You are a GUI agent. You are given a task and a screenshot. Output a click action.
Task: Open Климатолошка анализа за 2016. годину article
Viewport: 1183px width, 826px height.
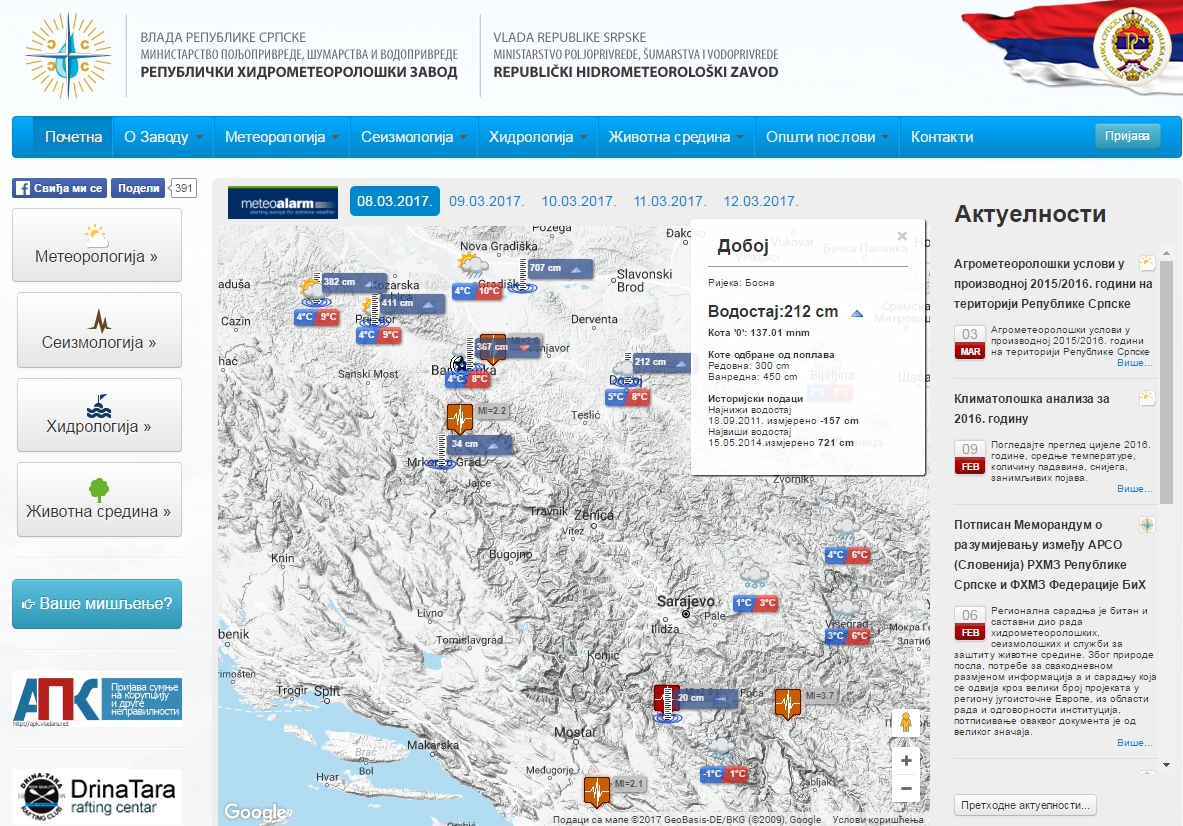[1032, 407]
